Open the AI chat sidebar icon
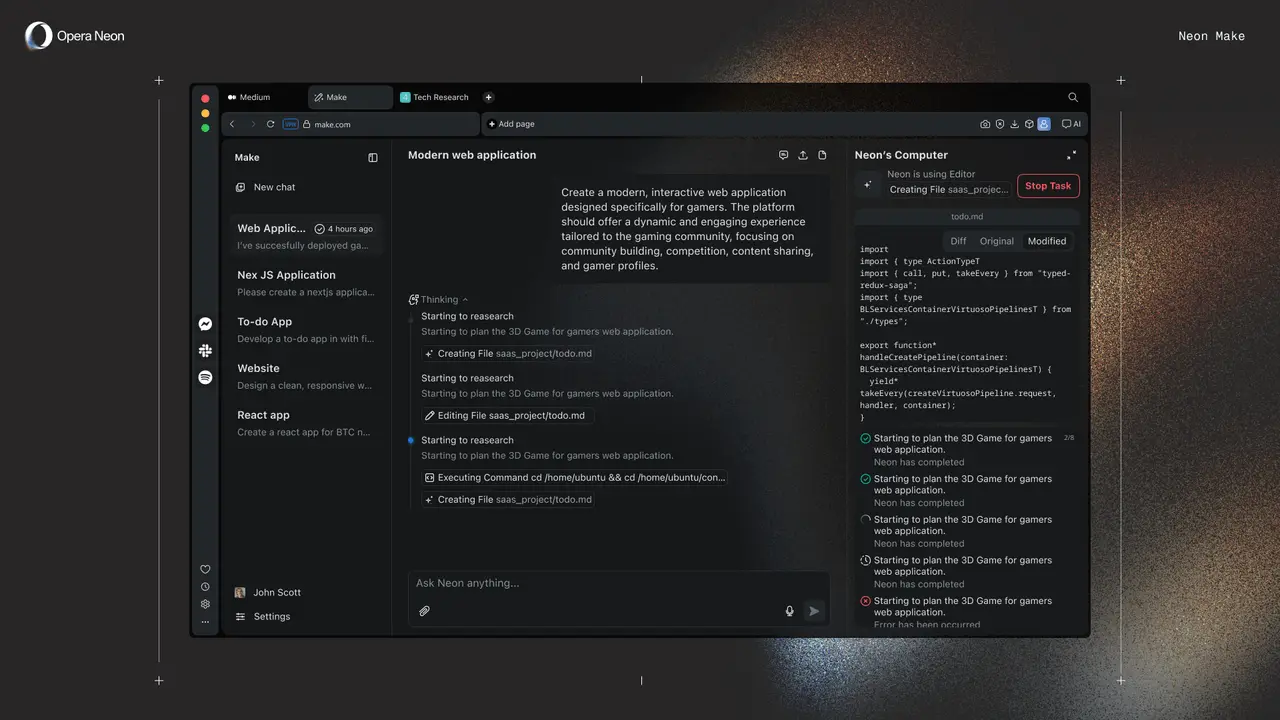Screen dimensions: 1280x720 1070,123
